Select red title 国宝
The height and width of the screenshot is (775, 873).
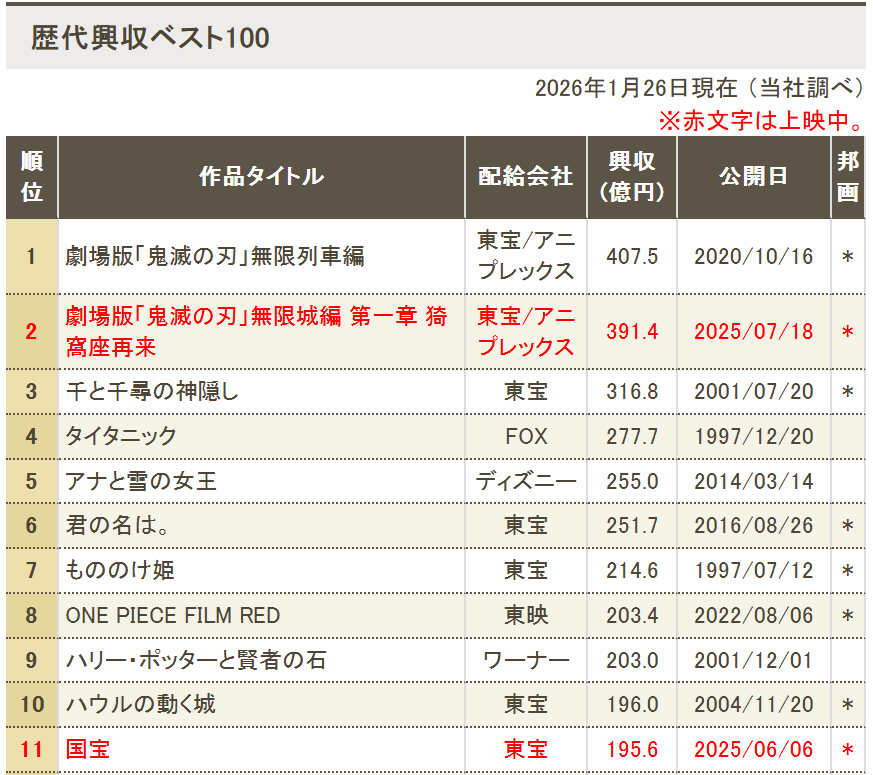pyautogui.click(x=87, y=749)
